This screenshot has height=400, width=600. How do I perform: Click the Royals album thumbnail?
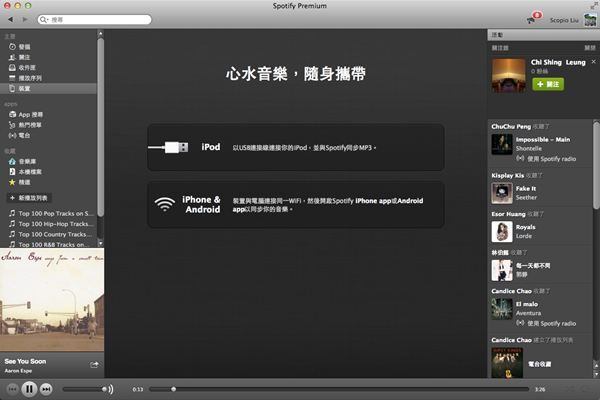point(502,232)
